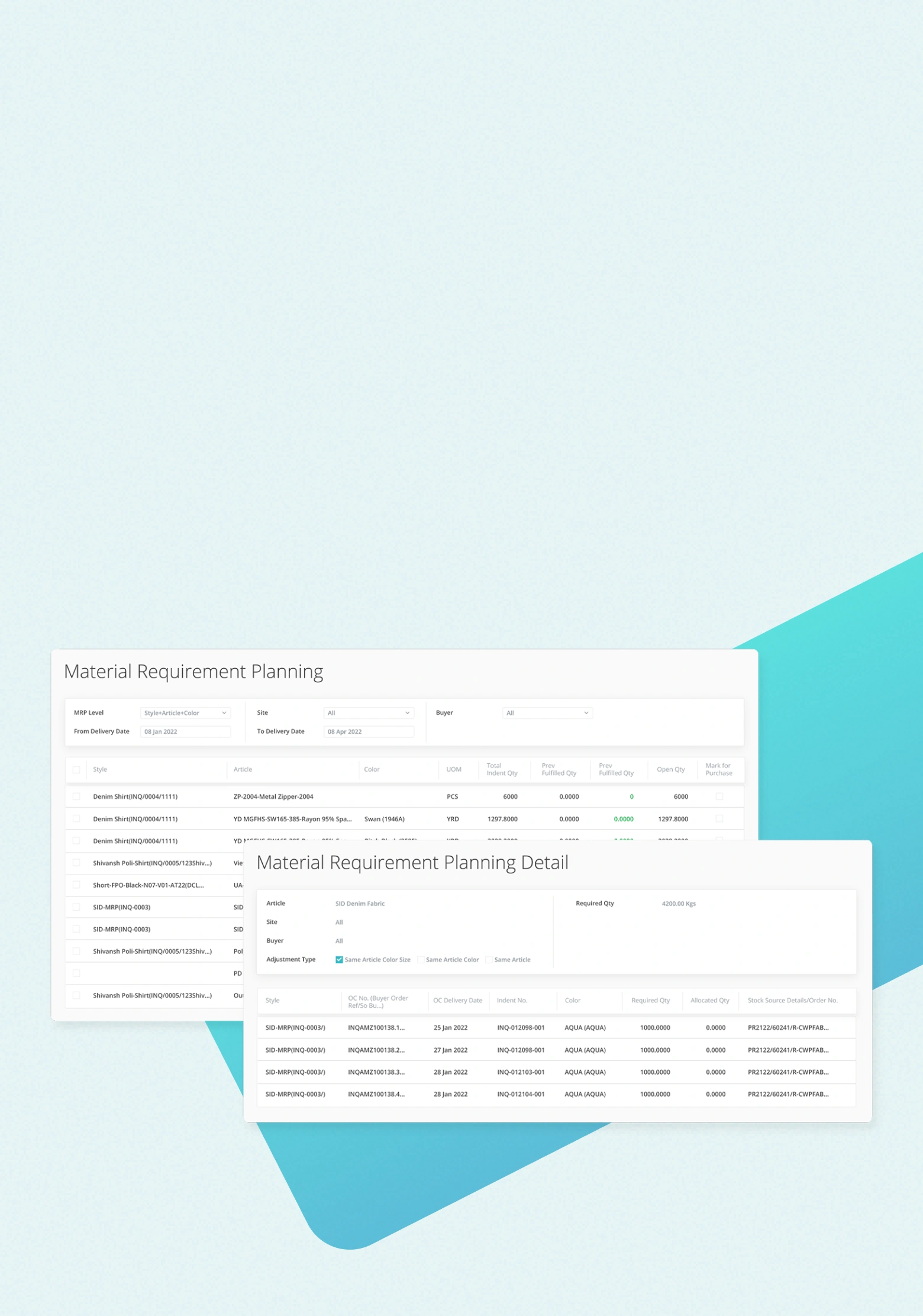Open the INQ-012103-001 indent row
The height and width of the screenshot is (1316, 923).
point(520,1072)
